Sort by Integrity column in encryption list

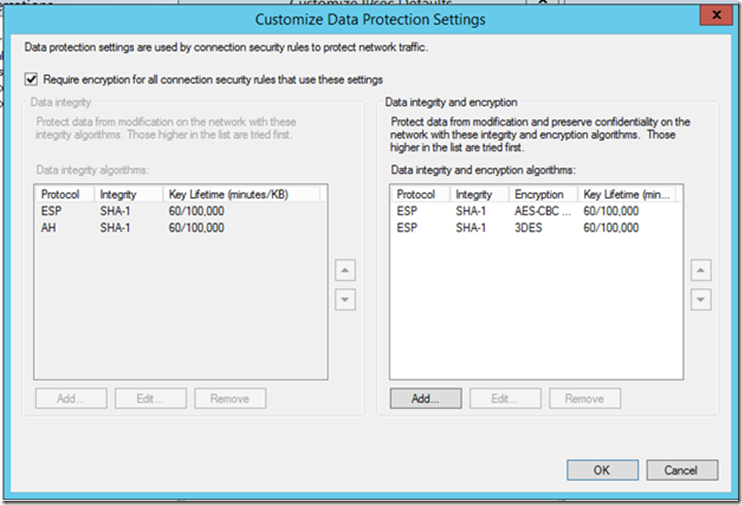pos(479,194)
